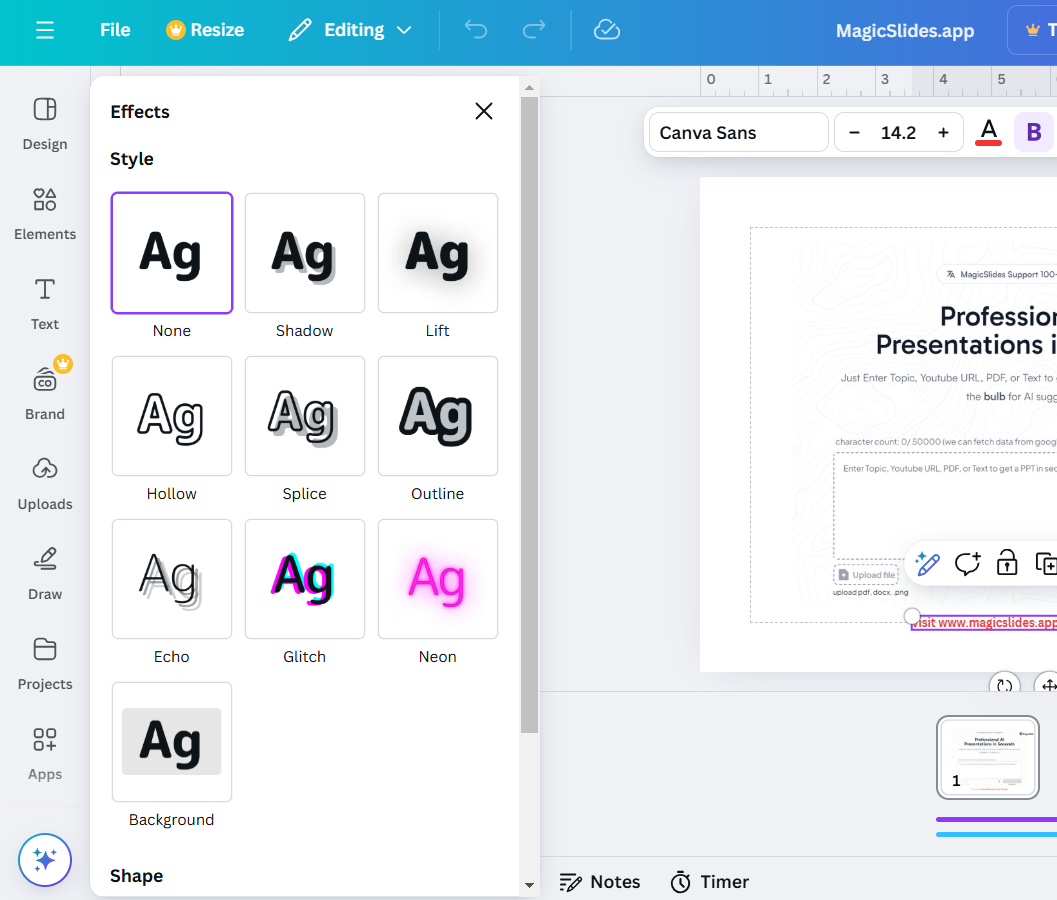Open the Apps sidebar tab
Image resolution: width=1057 pixels, height=900 pixels.
(x=45, y=754)
